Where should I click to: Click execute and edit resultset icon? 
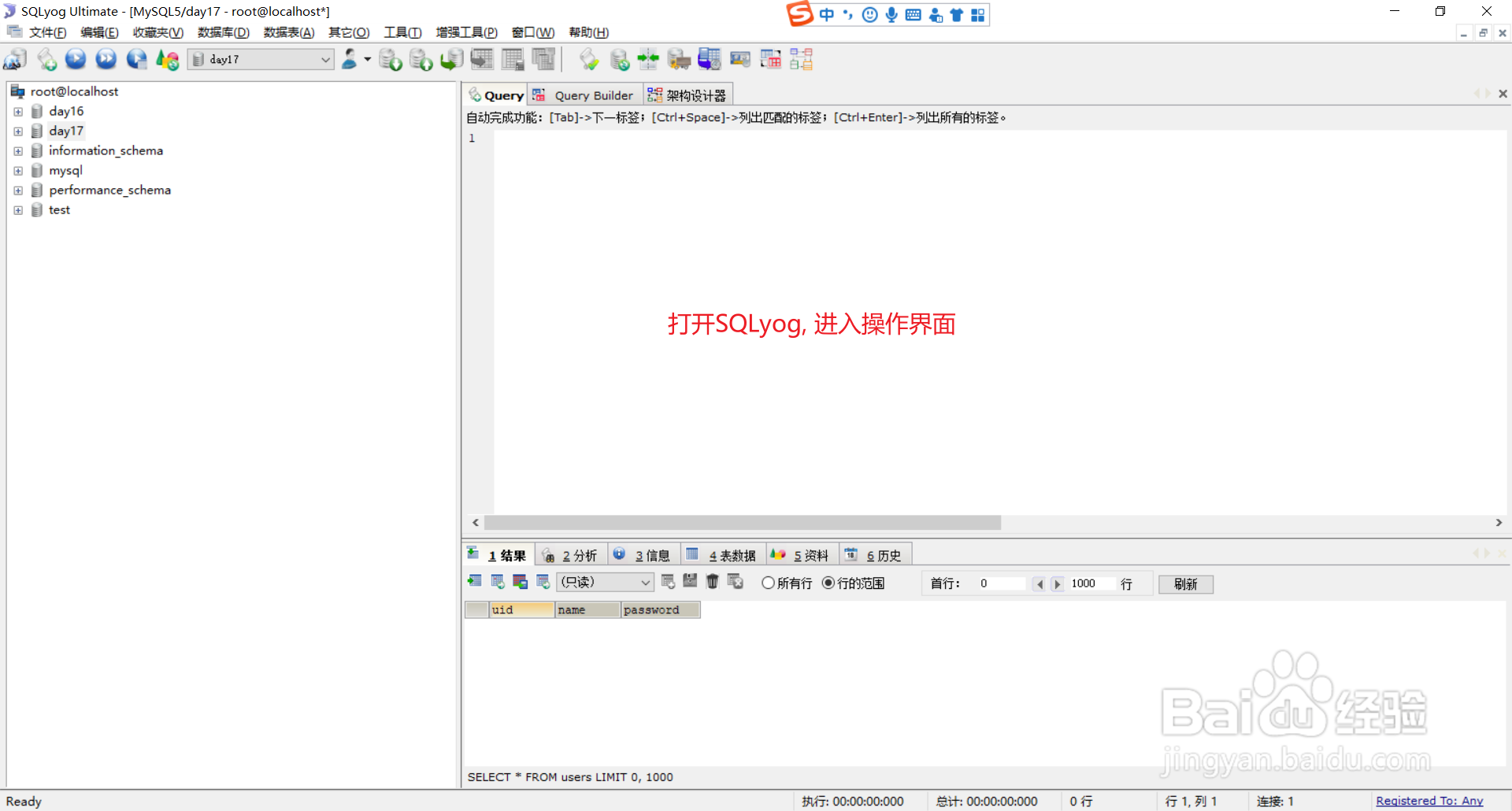coord(137,59)
